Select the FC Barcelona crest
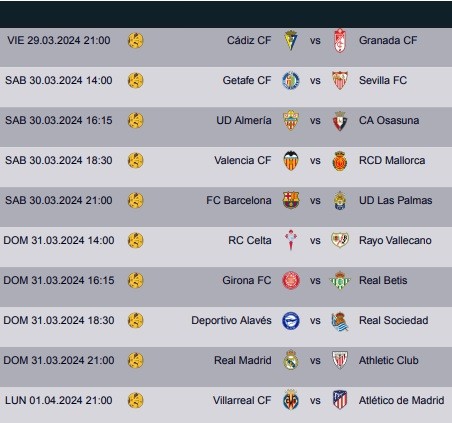This screenshot has height=423, width=452. [291, 200]
